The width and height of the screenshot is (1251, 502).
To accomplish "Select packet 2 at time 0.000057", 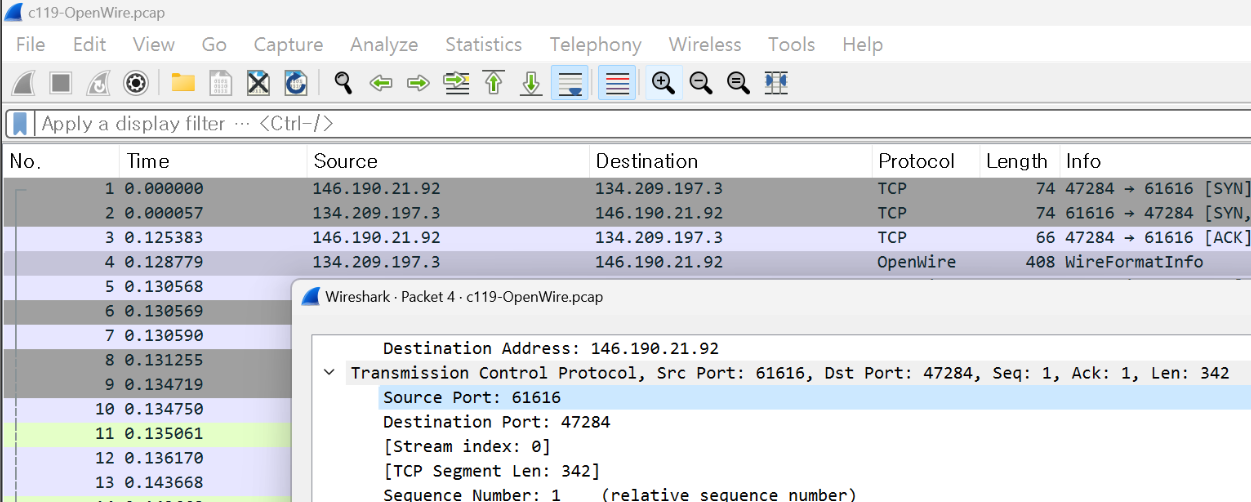I will tap(627, 213).
